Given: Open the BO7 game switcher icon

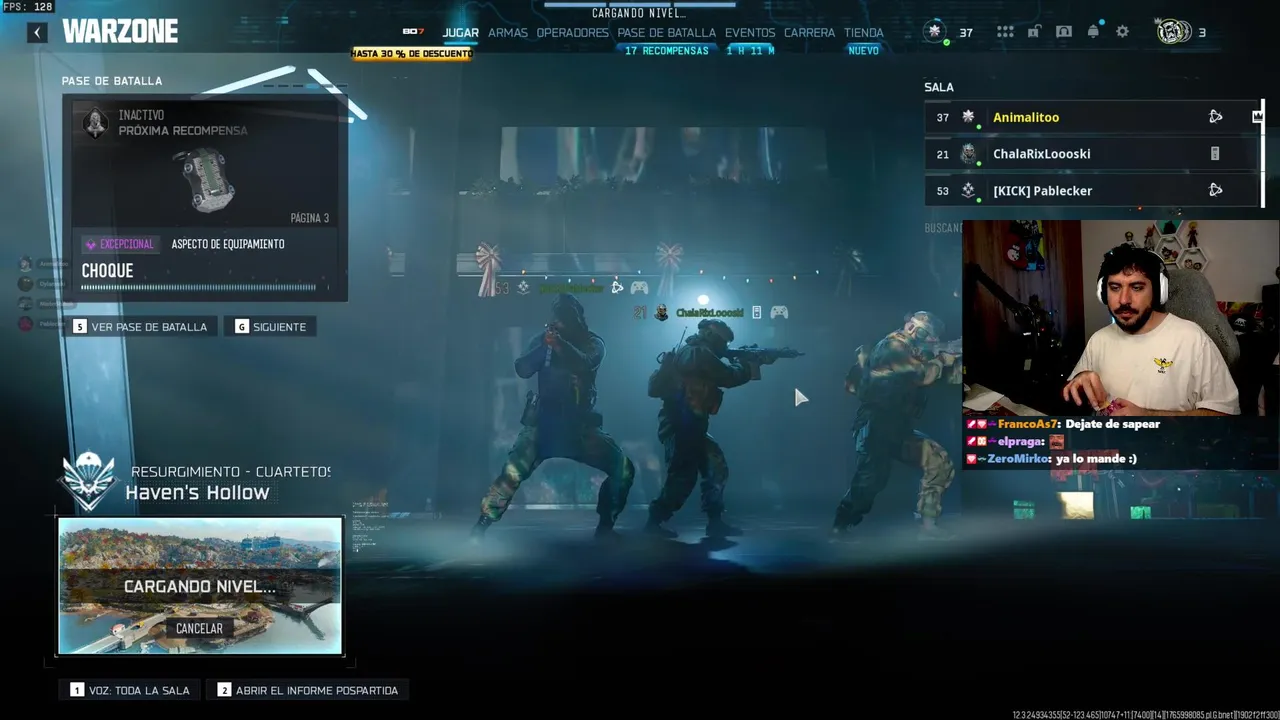Looking at the screenshot, I should pyautogui.click(x=414, y=32).
